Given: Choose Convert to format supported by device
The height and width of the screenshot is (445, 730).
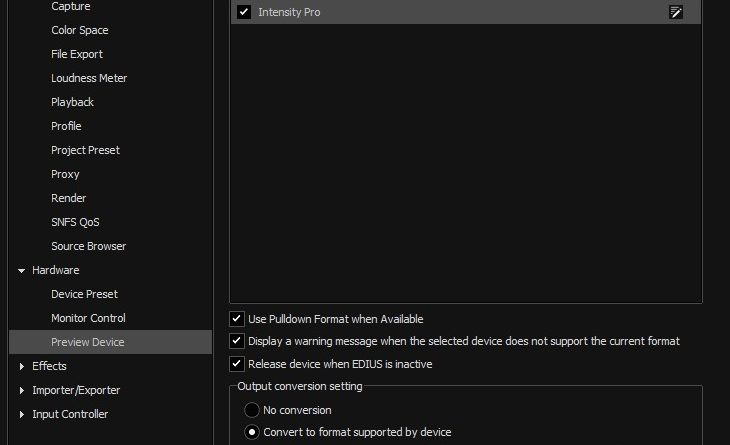Looking at the screenshot, I should (252, 432).
